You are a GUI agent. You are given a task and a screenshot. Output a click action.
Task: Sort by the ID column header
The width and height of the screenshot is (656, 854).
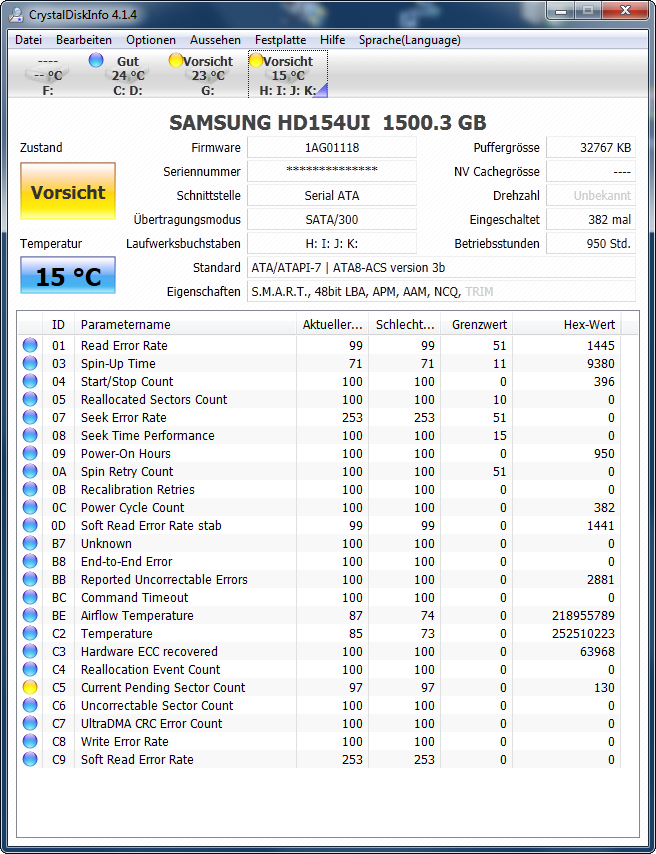click(x=58, y=325)
